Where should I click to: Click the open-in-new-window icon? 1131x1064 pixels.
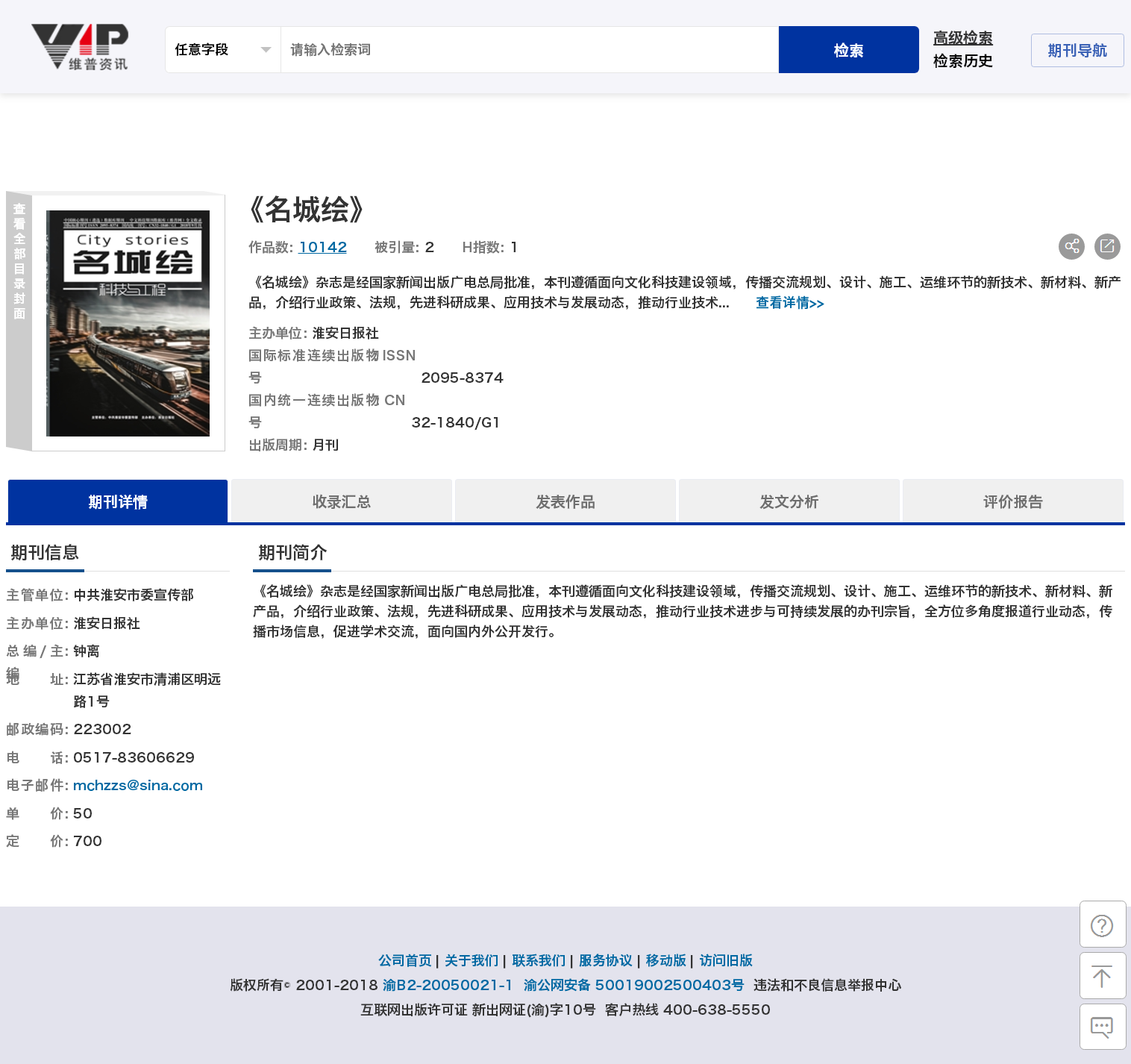[1107, 246]
